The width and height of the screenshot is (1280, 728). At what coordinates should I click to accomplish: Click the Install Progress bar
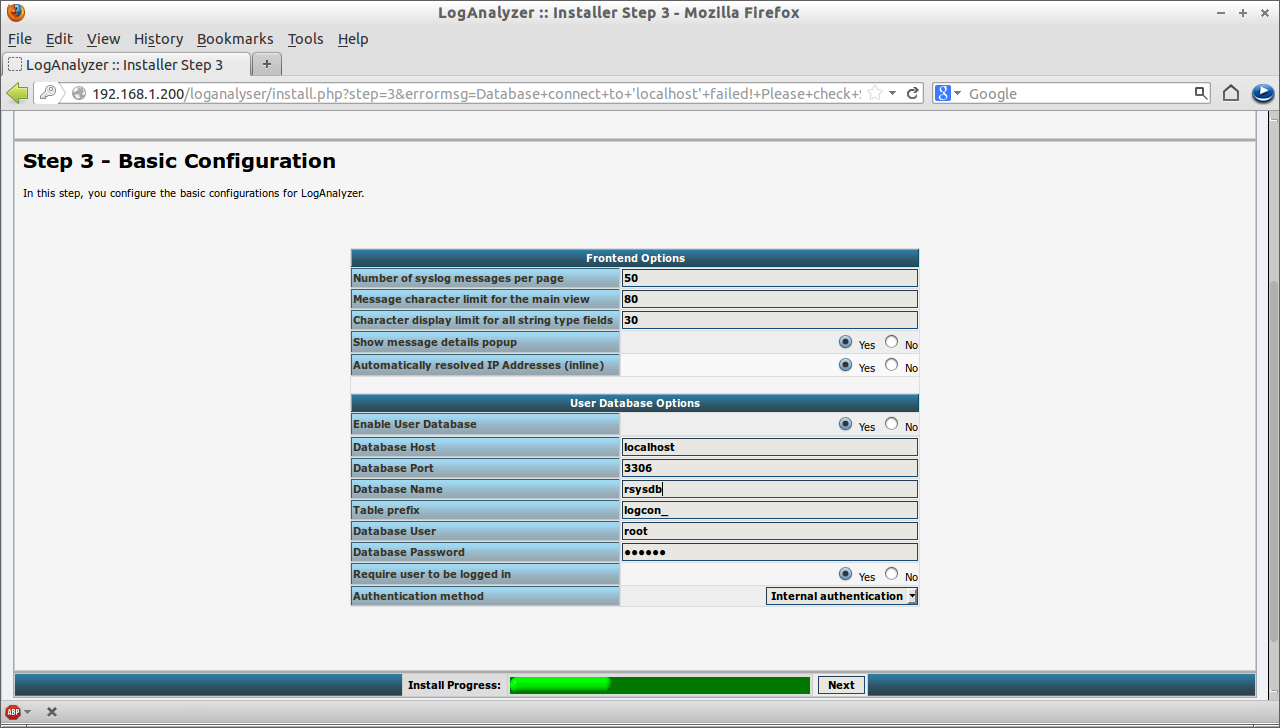click(x=660, y=685)
